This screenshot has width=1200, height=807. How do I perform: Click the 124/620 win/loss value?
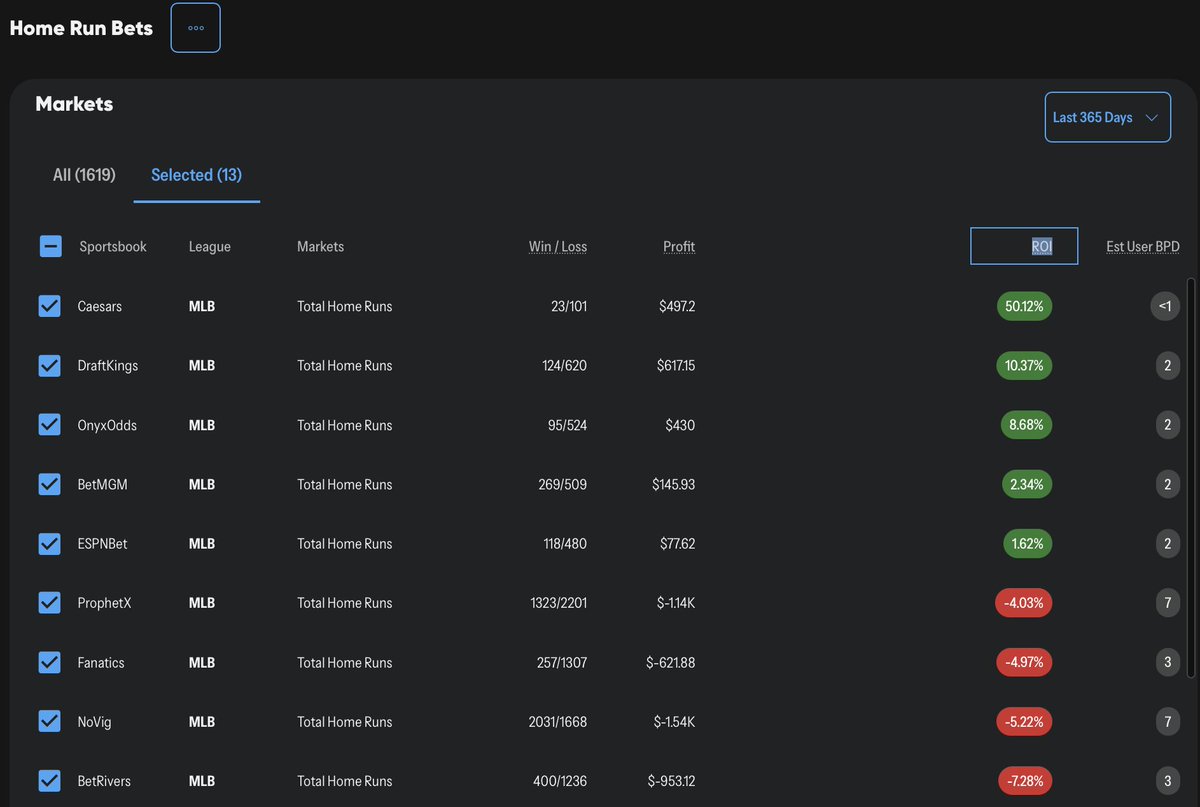pyautogui.click(x=565, y=366)
